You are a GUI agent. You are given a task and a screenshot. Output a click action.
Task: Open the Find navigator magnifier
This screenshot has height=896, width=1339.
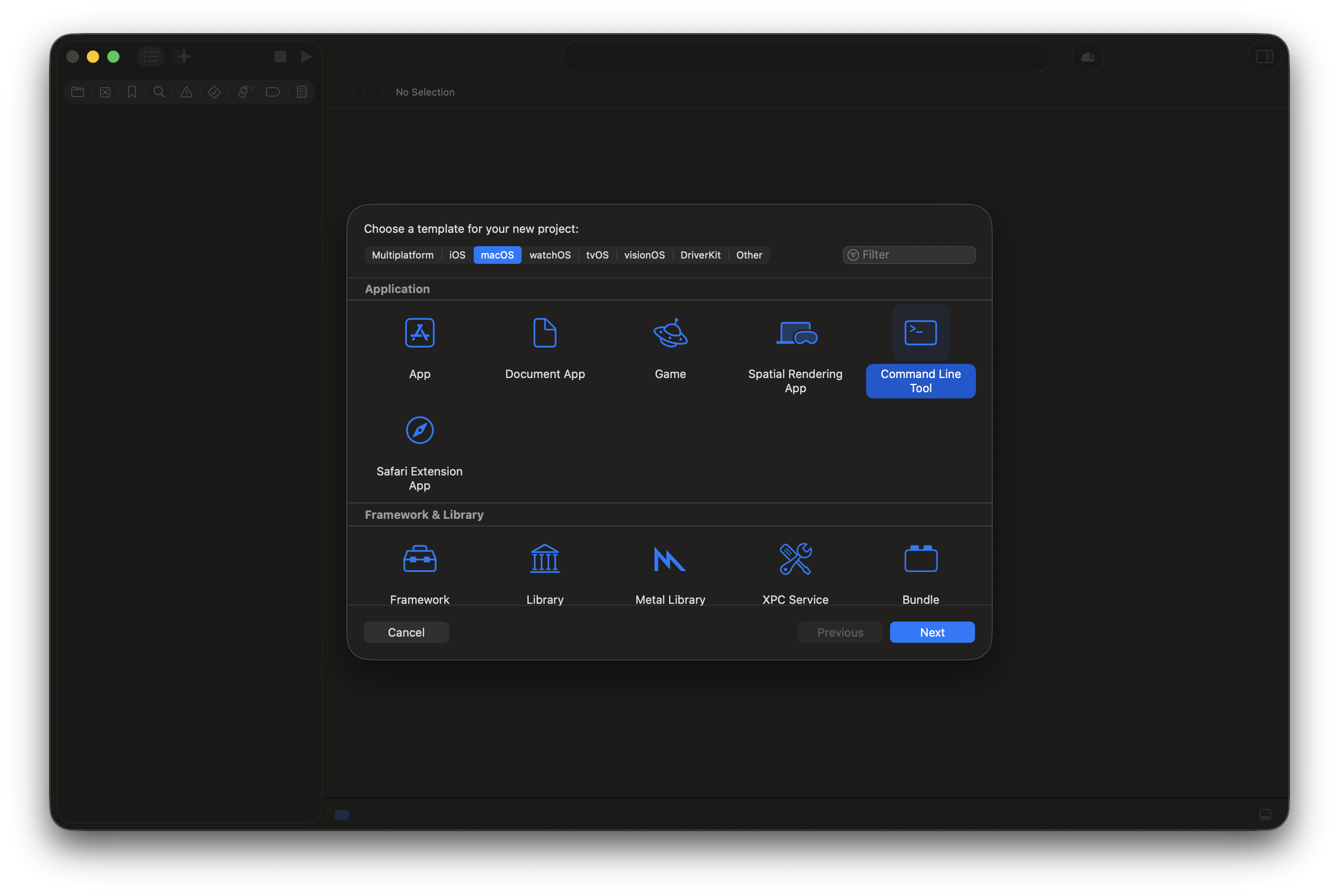159,92
